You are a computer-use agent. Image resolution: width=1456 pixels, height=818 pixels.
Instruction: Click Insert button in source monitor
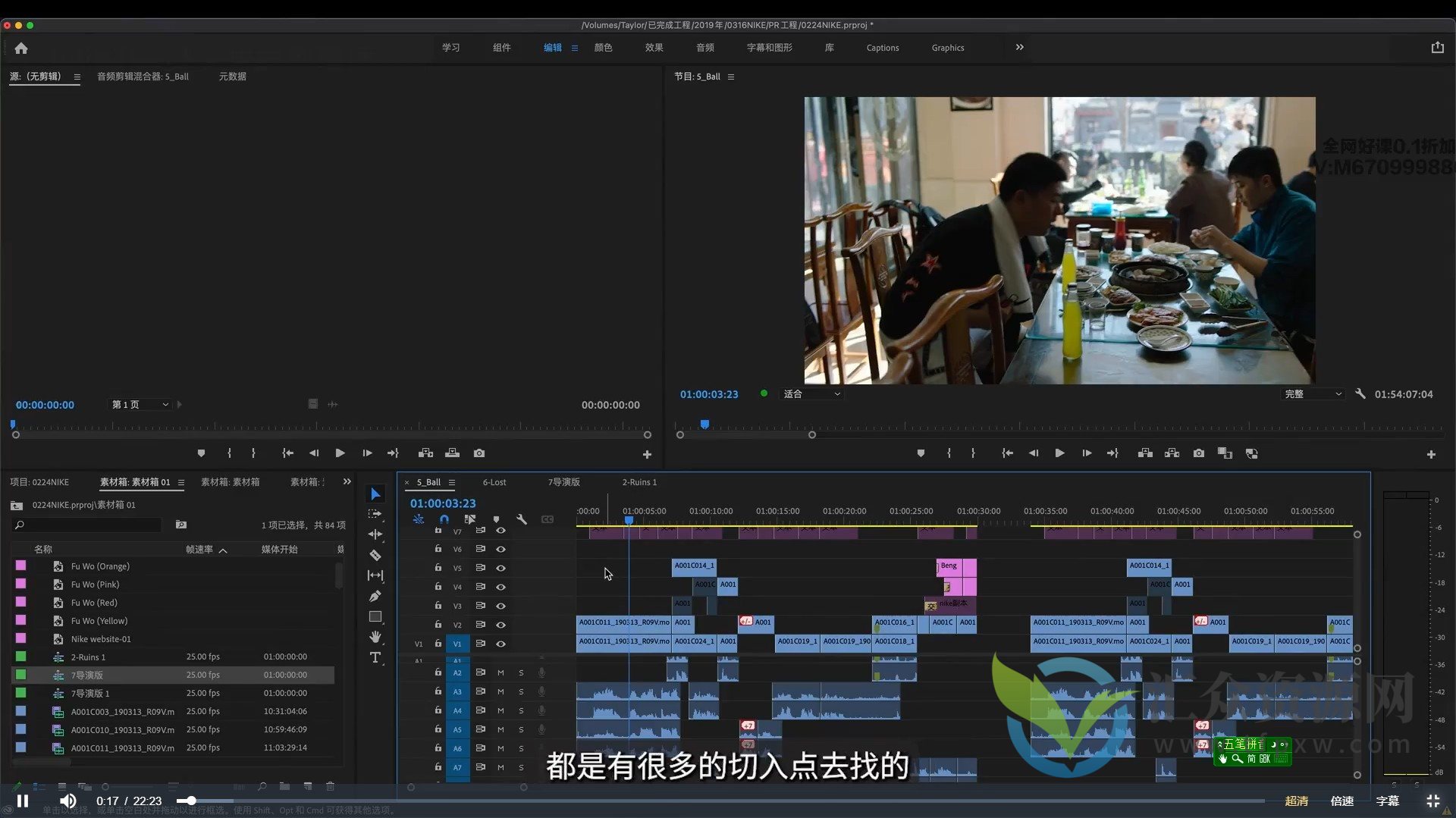426,453
